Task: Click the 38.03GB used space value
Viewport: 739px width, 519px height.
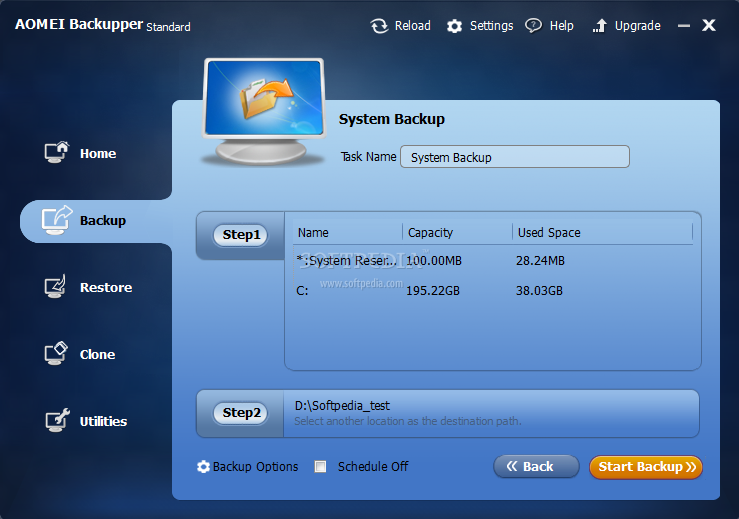Action: pyautogui.click(x=539, y=291)
